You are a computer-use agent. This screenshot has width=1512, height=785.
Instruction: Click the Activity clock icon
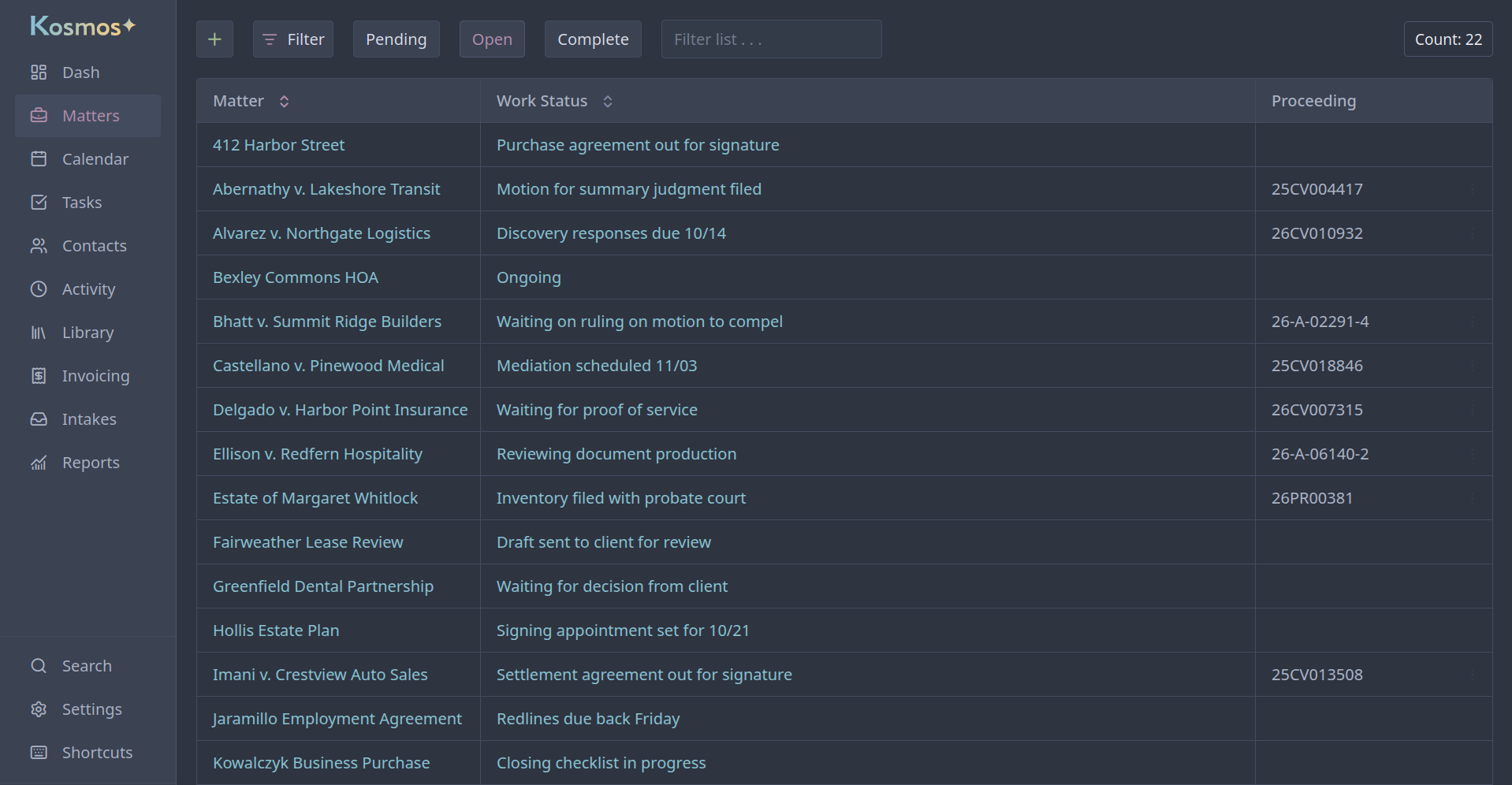(x=39, y=289)
